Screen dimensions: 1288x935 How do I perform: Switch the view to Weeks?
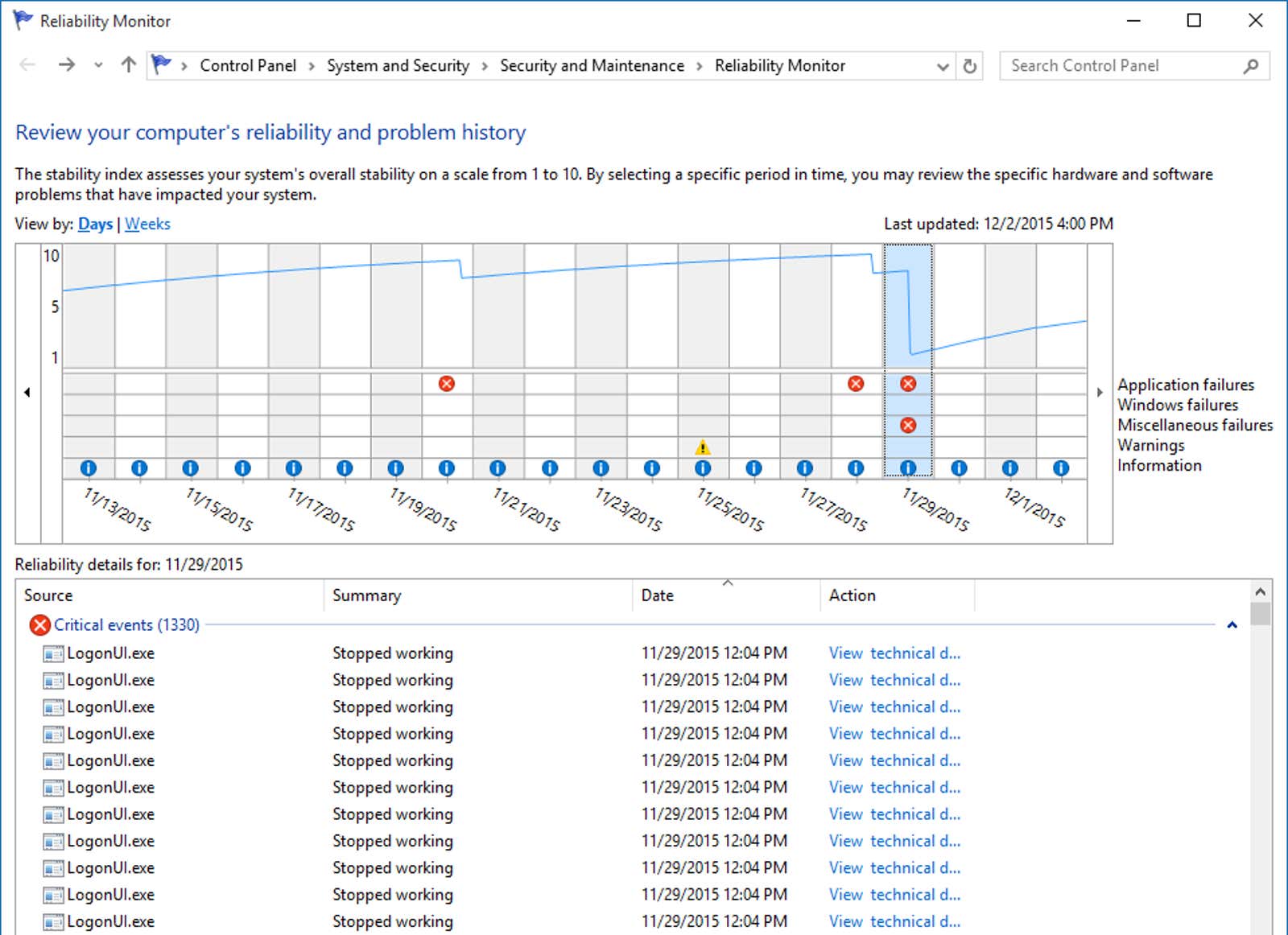tap(147, 224)
